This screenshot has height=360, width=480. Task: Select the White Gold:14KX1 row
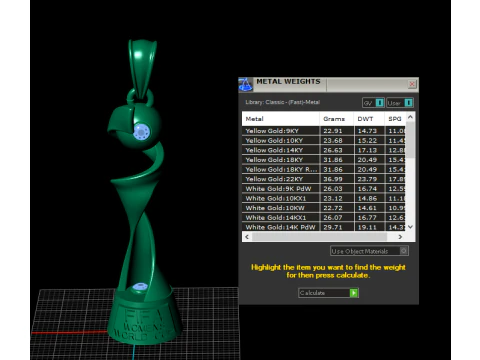click(x=324, y=218)
